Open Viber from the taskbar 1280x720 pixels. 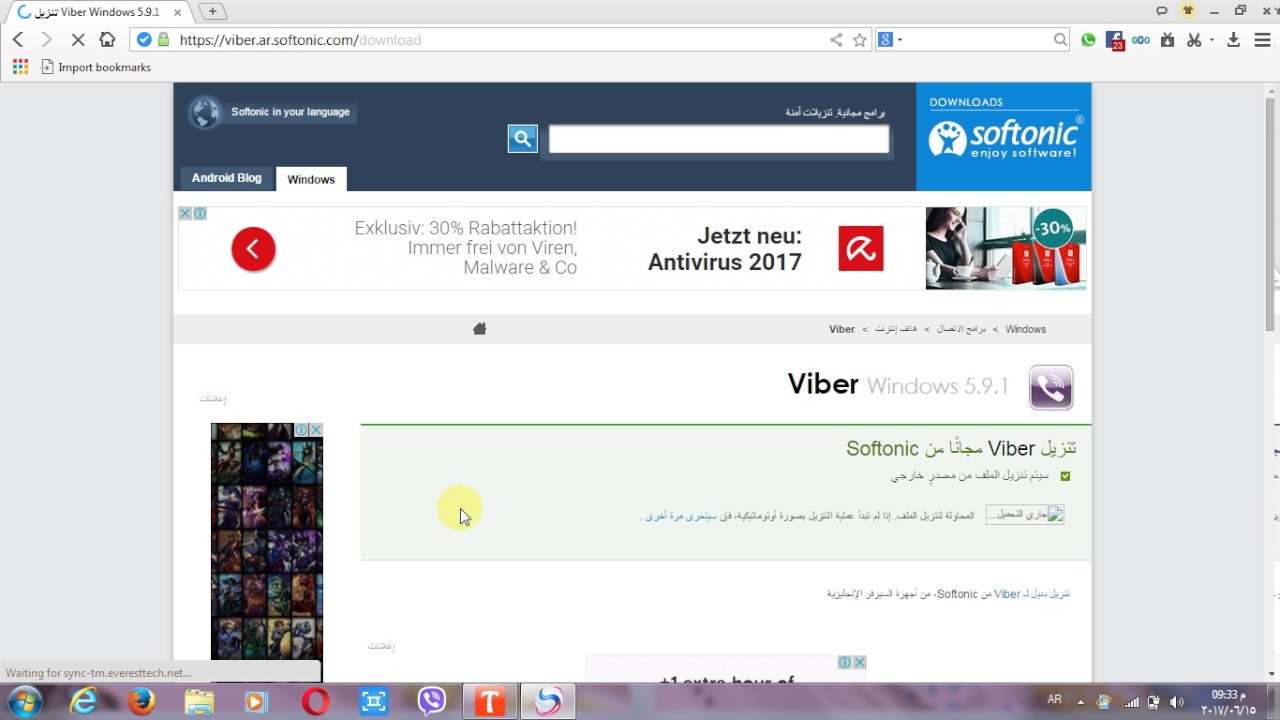432,702
